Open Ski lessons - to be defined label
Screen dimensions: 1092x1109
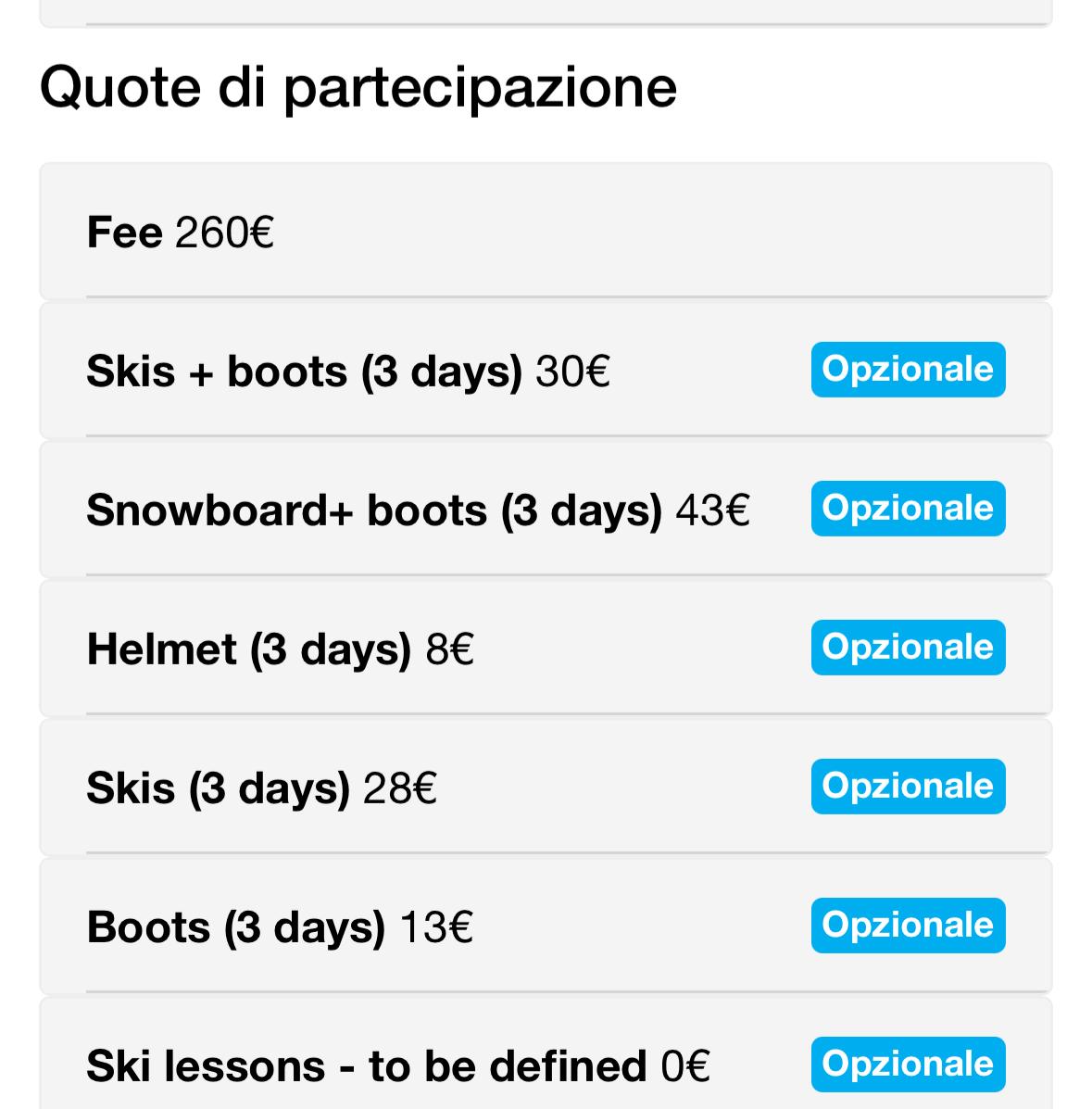(x=366, y=1065)
